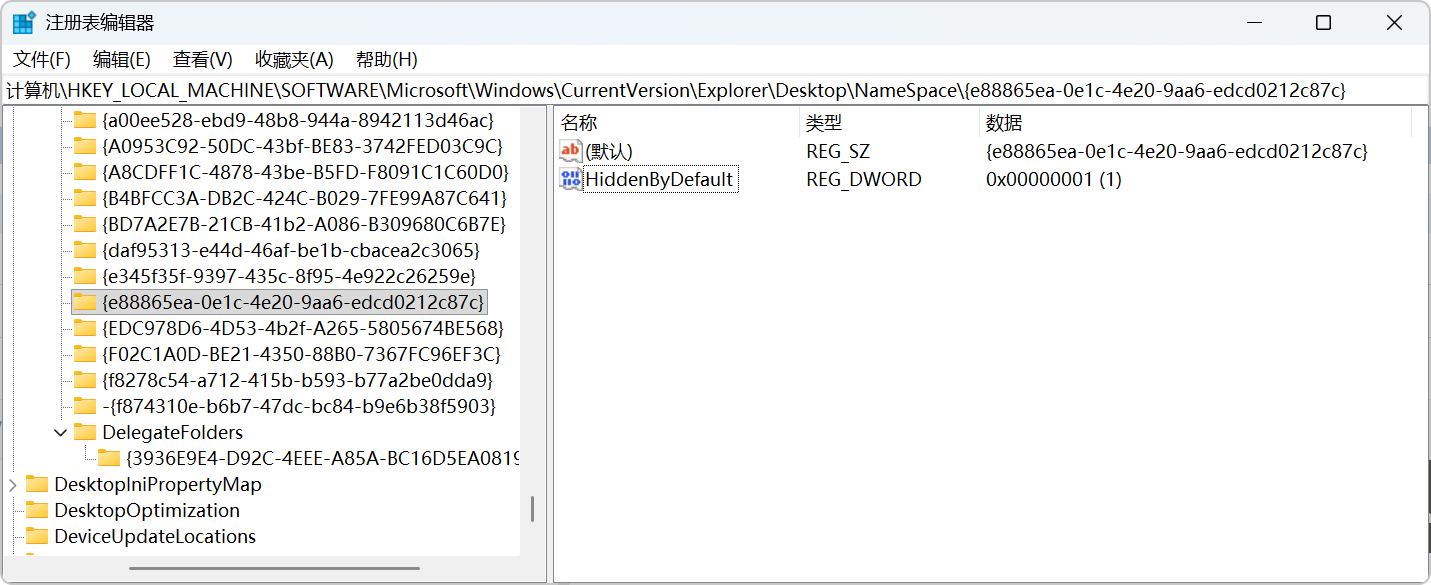Select the HiddenByDefault DWORD value icon
Image resolution: width=1431 pixels, height=585 pixels.
coord(570,179)
